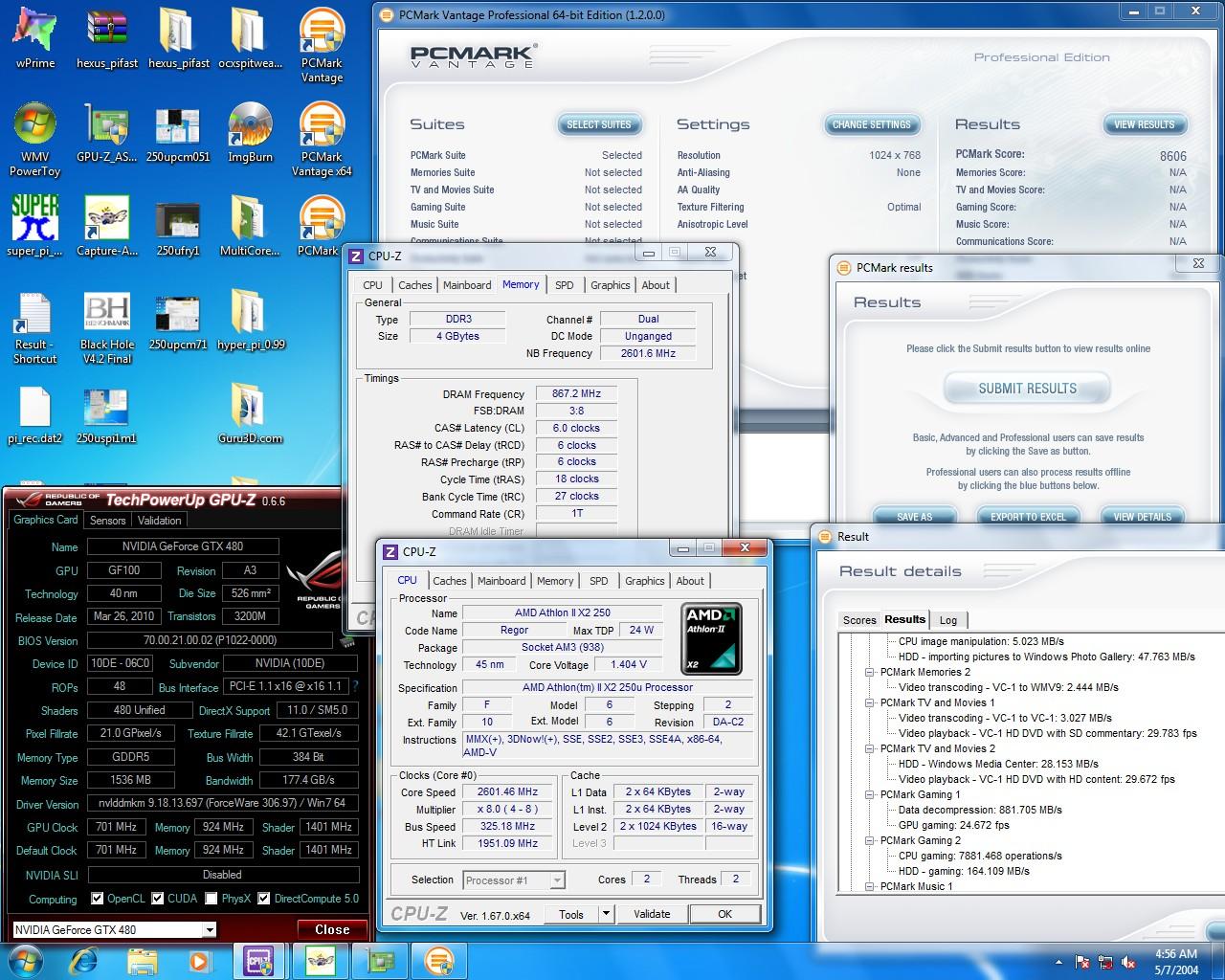Select the GPU-Z_AS desktop icon
The image size is (1225, 980).
point(107,134)
